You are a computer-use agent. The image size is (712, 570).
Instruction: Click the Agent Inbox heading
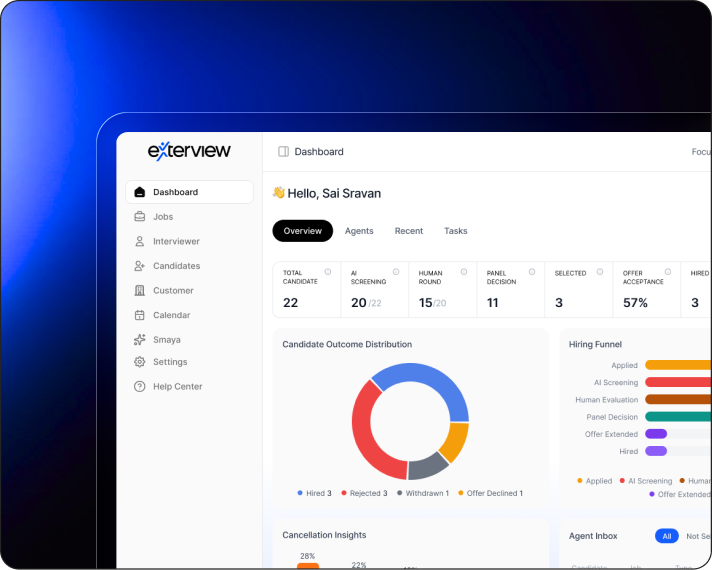(593, 536)
